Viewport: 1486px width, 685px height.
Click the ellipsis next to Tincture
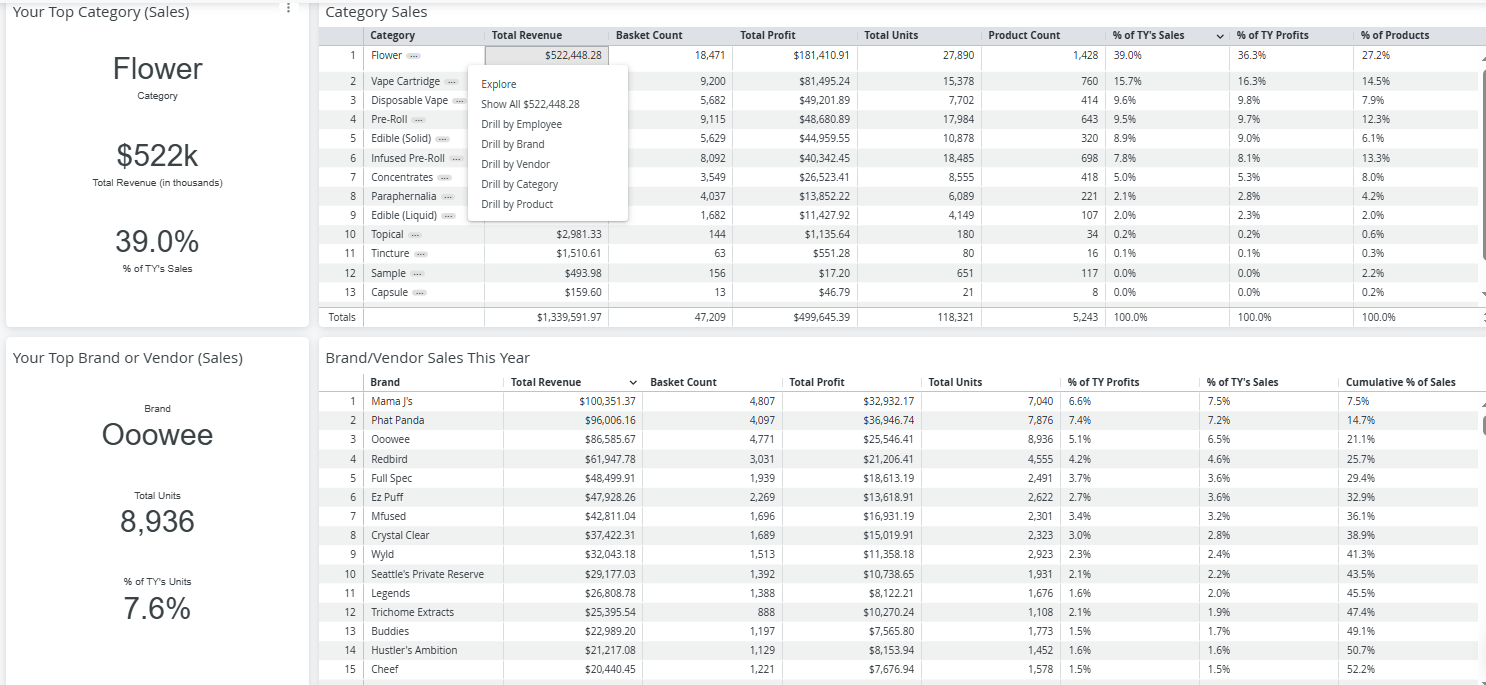click(x=421, y=254)
